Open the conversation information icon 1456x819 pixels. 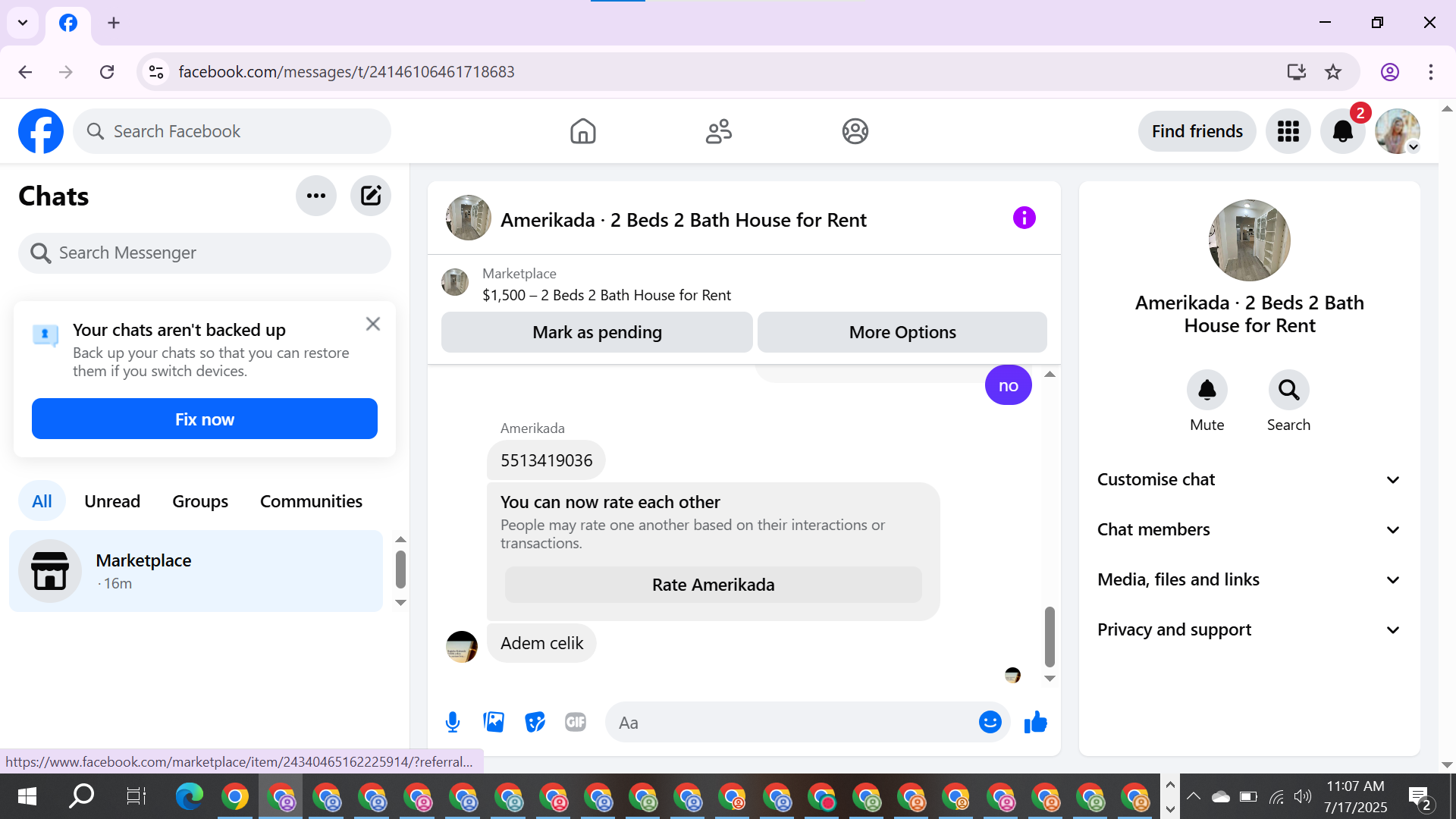pyautogui.click(x=1024, y=218)
